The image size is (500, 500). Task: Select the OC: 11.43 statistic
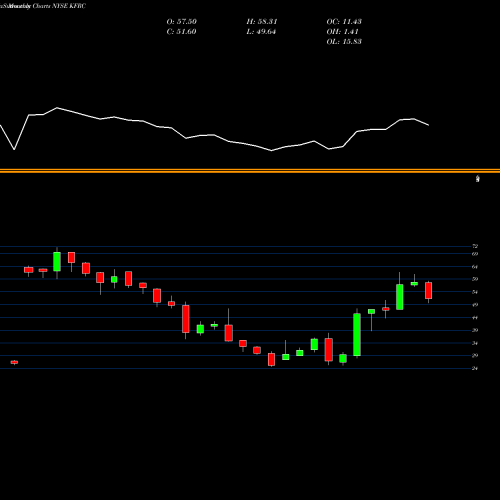344,22
